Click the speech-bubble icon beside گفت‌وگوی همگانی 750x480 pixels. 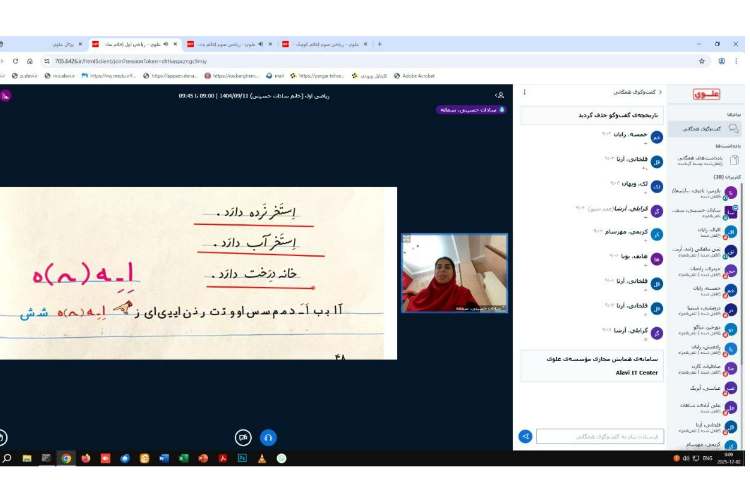733,128
